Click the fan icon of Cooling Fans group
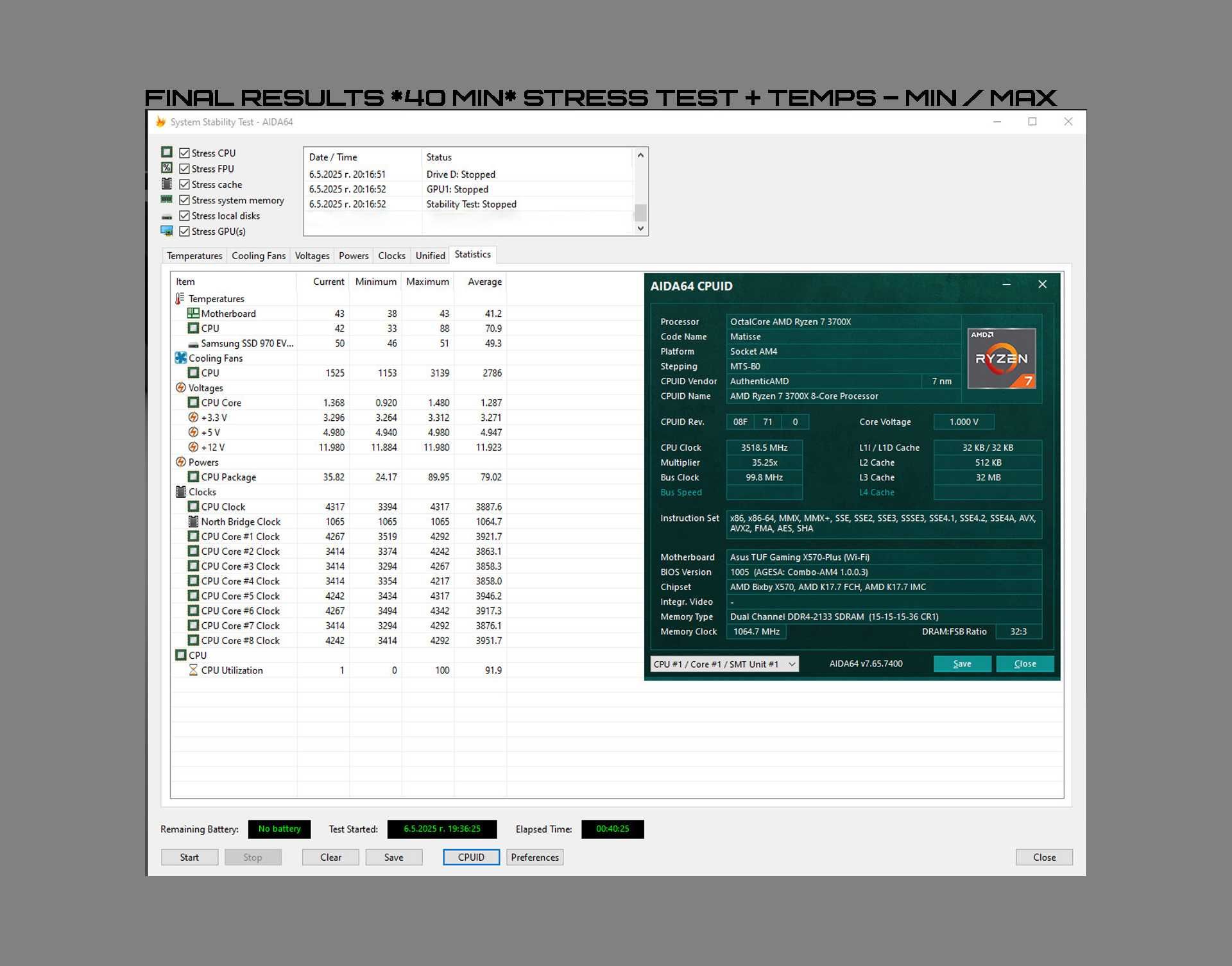Image resolution: width=1232 pixels, height=966 pixels. (x=181, y=358)
